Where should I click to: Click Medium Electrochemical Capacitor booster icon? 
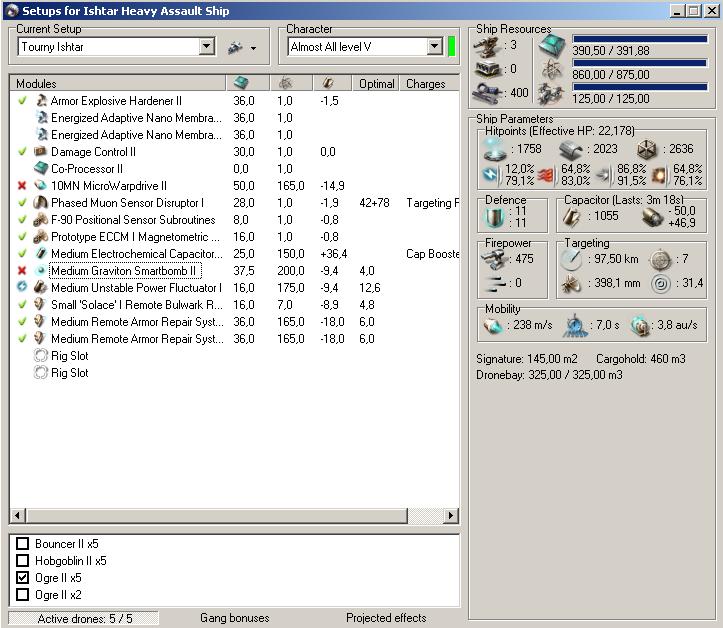click(x=41, y=253)
